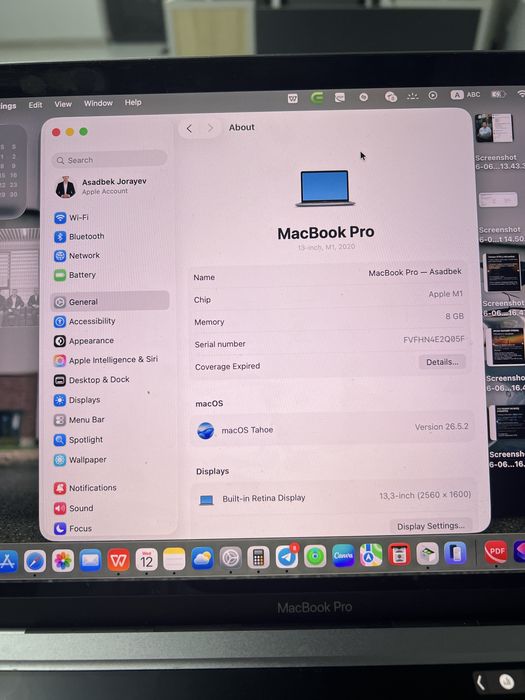Image resolution: width=525 pixels, height=700 pixels.
Task: Click the macOS Tahoe row
Action: click(332, 429)
